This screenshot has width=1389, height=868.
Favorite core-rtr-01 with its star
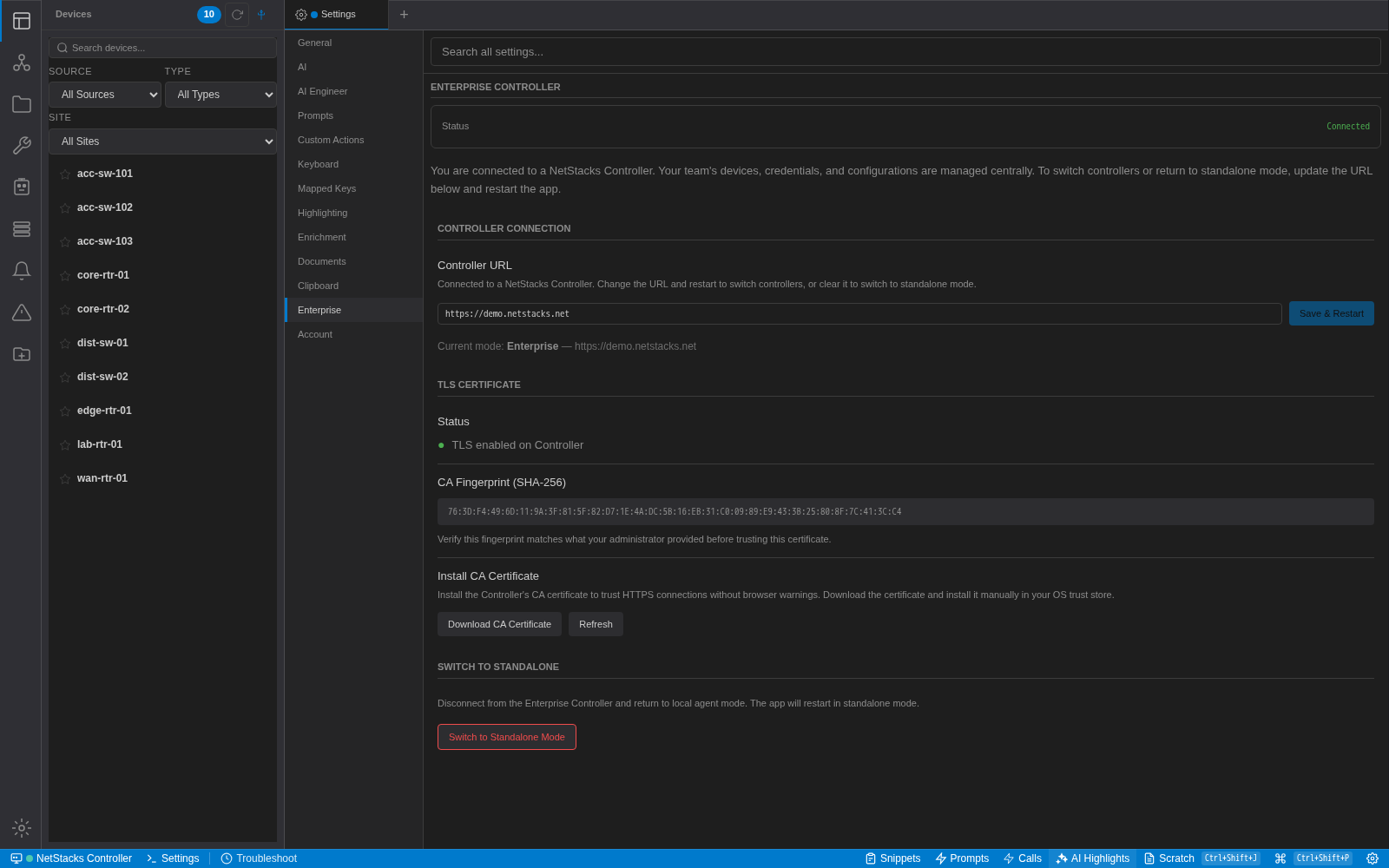pyautogui.click(x=65, y=276)
